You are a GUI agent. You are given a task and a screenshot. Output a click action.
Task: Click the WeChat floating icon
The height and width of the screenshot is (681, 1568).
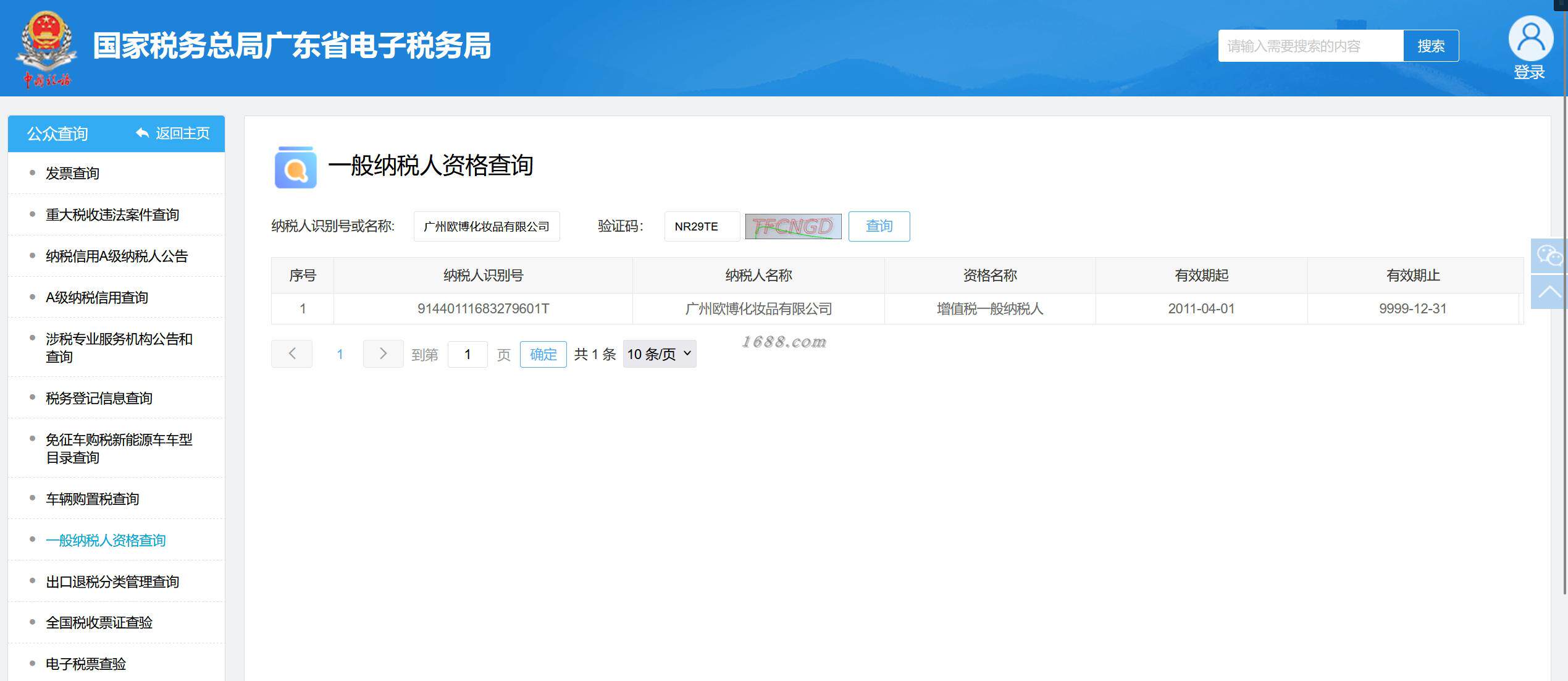pos(1549,255)
